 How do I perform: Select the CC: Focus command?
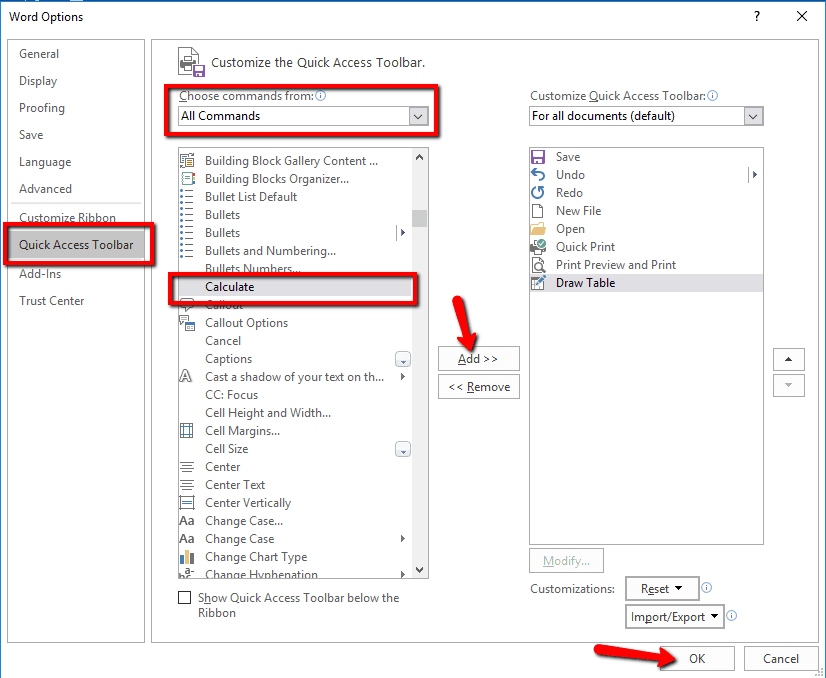pos(295,395)
